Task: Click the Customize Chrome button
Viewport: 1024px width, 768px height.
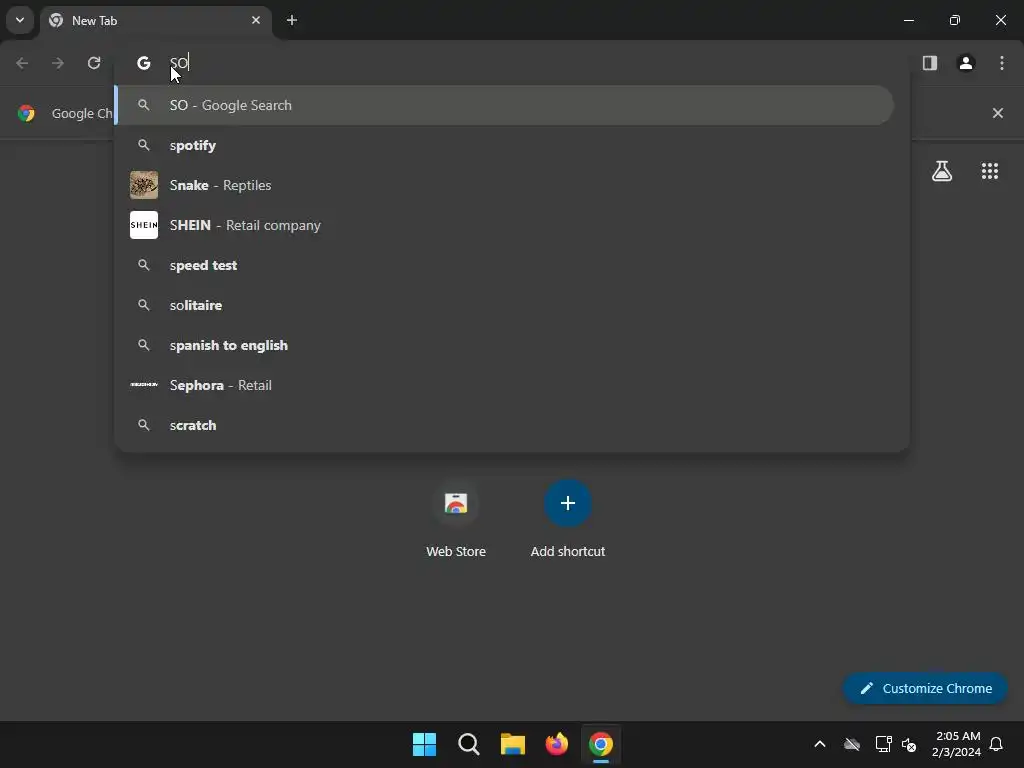Action: point(925,688)
